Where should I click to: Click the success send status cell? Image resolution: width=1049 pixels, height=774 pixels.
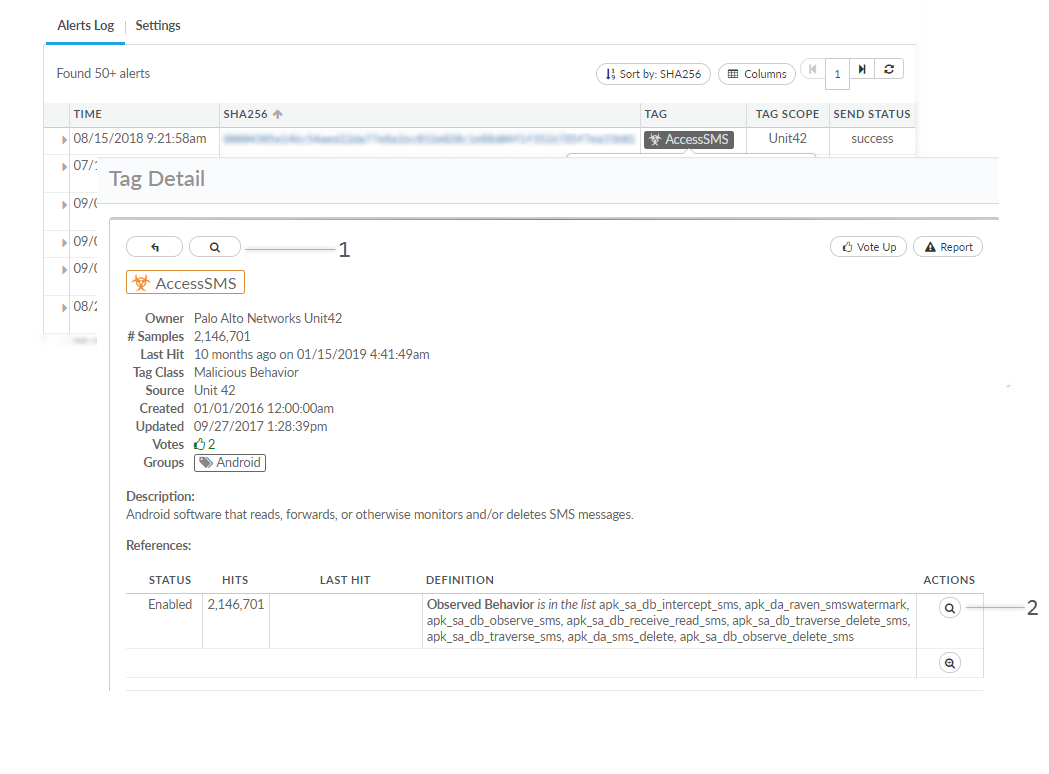(x=872, y=139)
